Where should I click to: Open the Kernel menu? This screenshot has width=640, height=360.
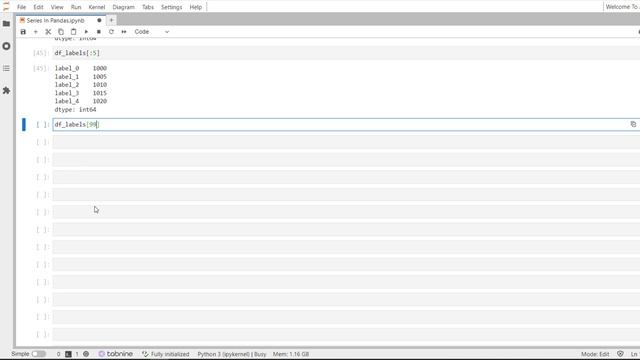[x=97, y=7]
